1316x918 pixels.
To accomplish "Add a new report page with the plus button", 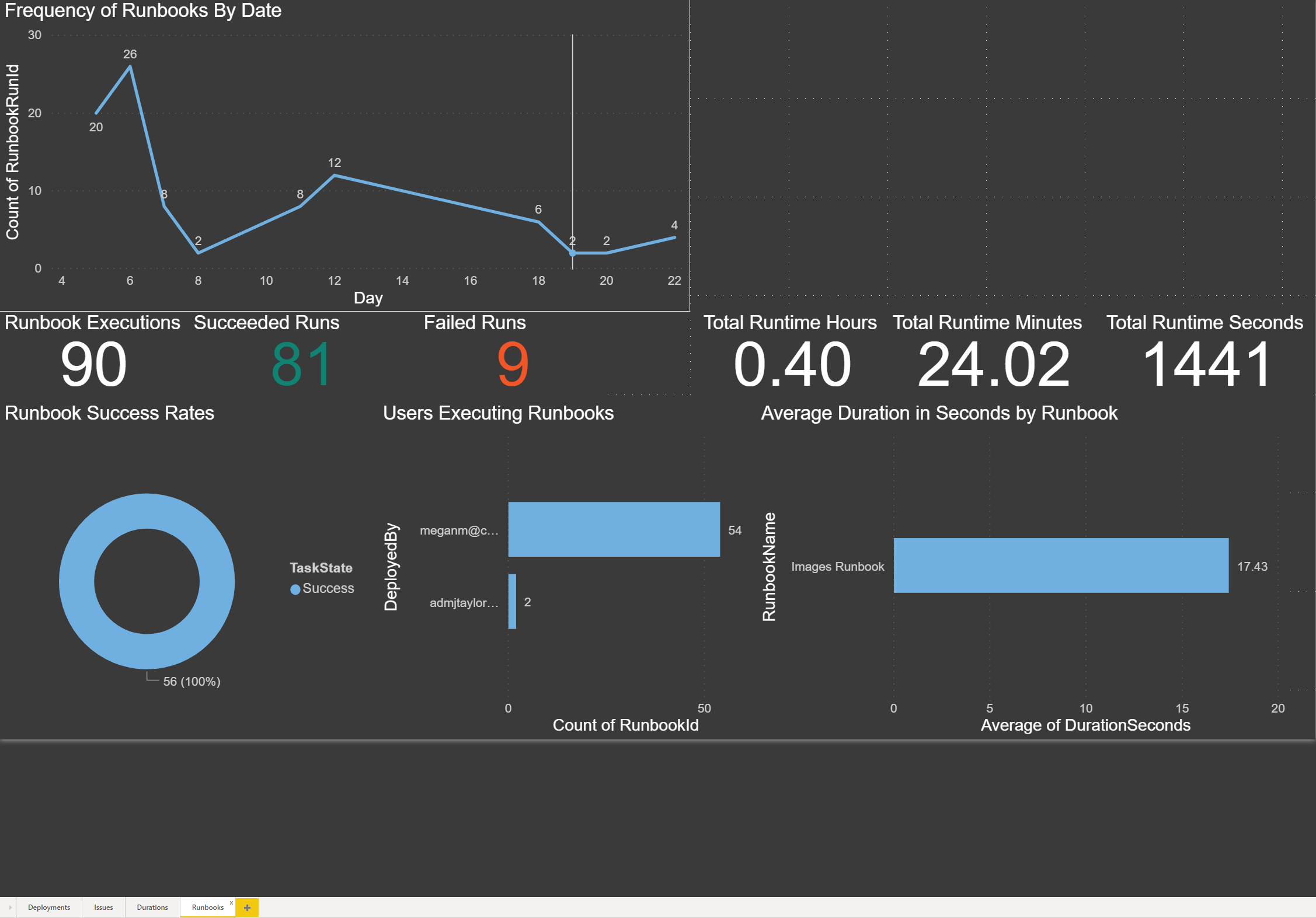I will (247, 907).
